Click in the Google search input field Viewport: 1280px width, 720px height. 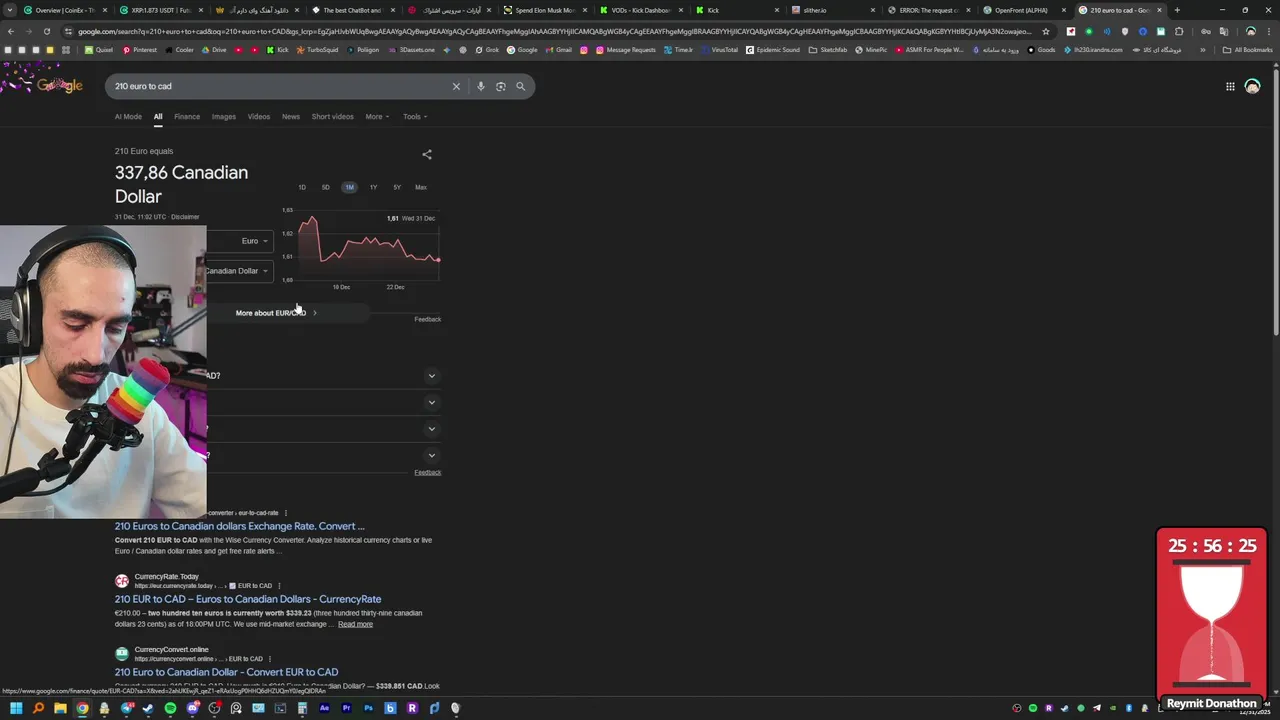tap(280, 86)
